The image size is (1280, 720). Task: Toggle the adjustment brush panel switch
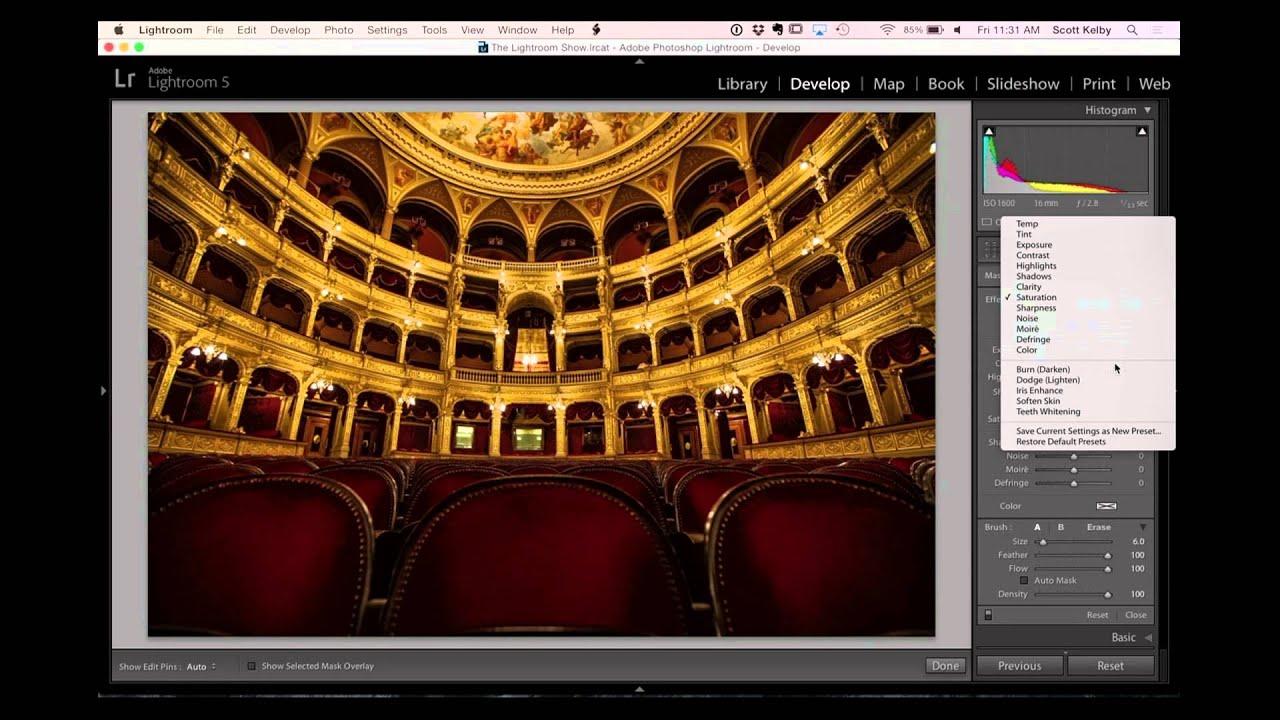988,615
